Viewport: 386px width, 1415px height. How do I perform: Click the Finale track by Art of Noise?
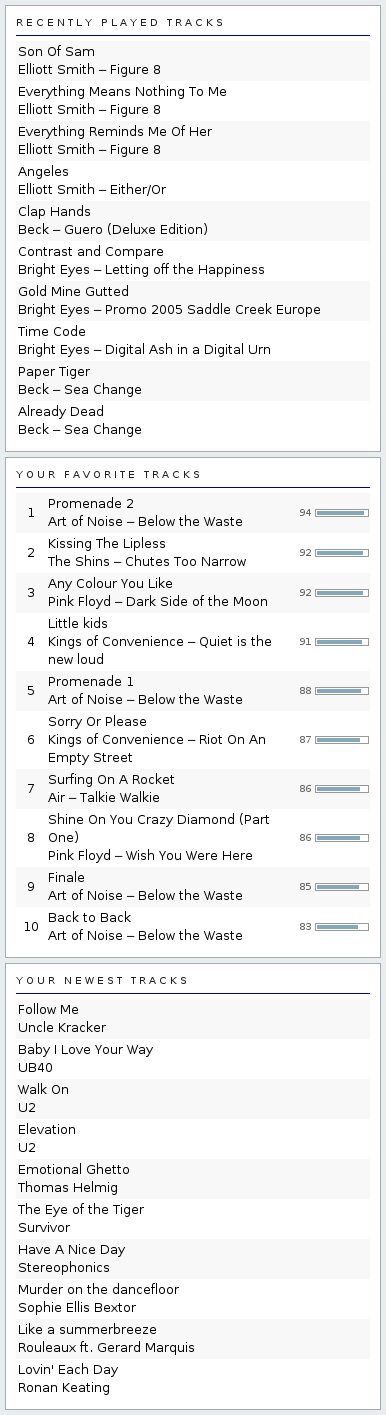66,877
